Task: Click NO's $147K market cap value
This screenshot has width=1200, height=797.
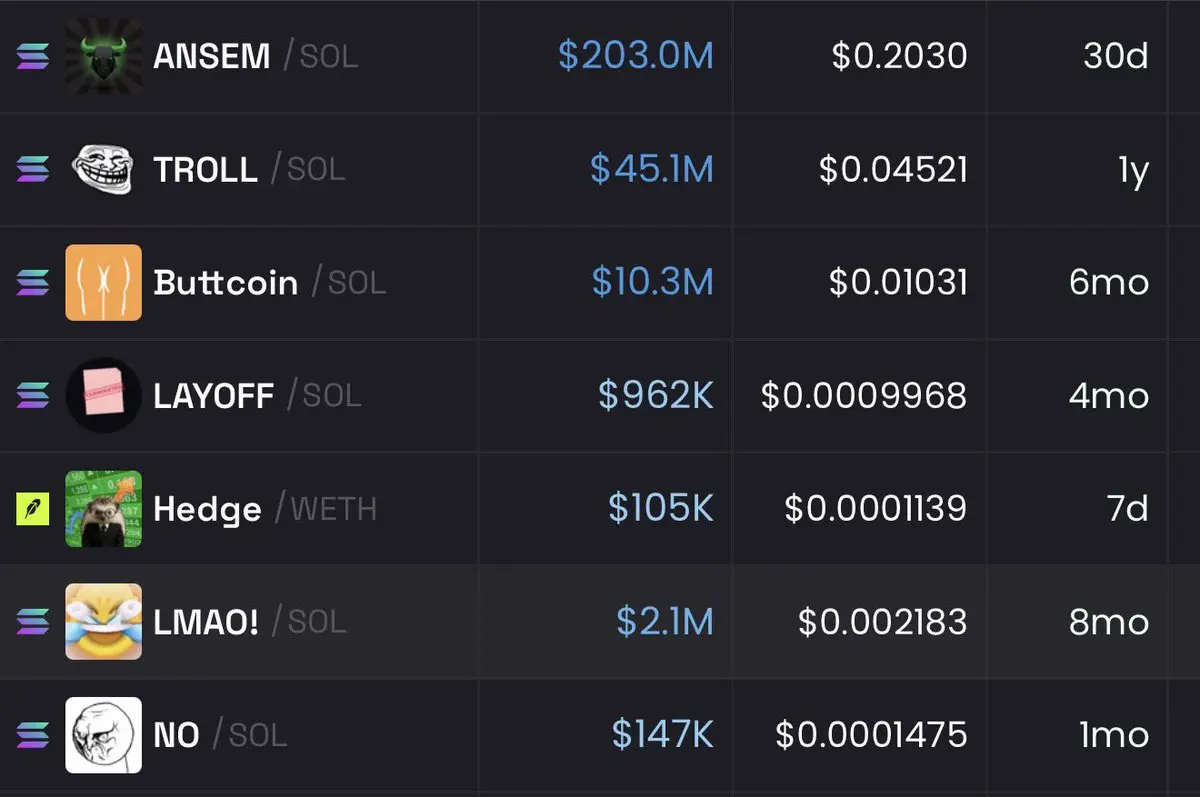Action: (663, 735)
